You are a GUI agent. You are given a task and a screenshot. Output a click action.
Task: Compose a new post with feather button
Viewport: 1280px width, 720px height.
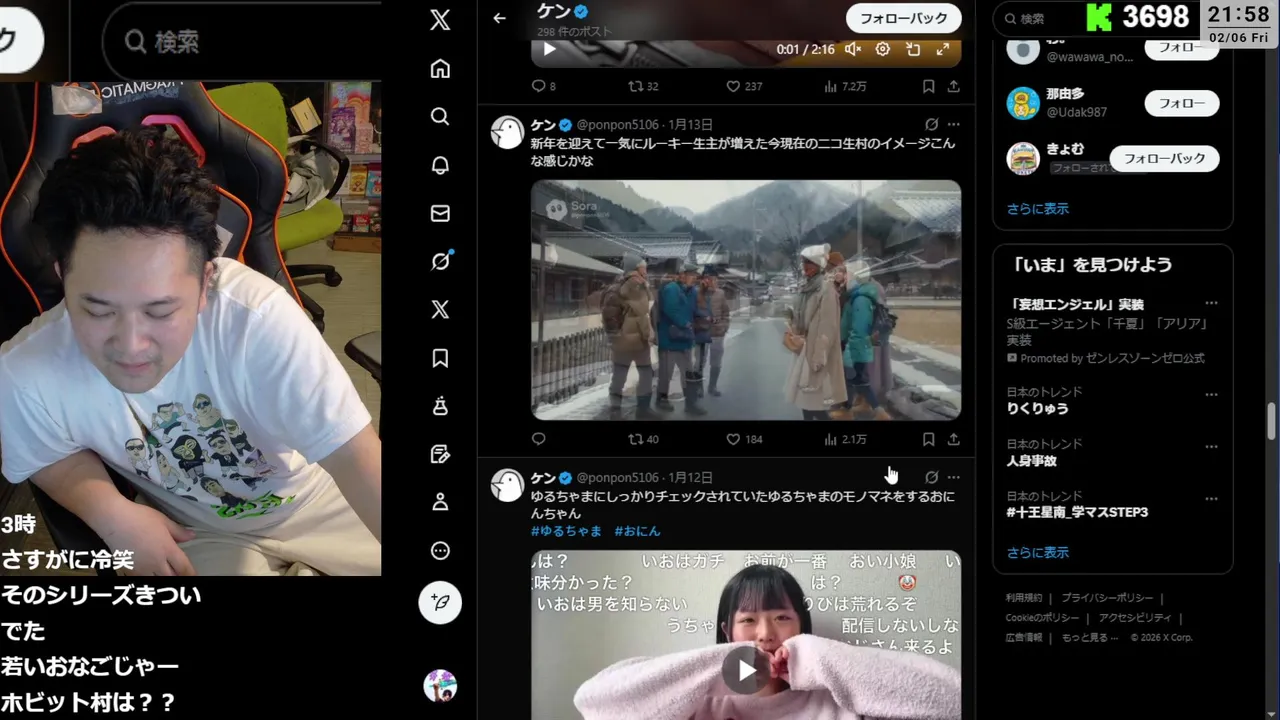pyautogui.click(x=440, y=603)
